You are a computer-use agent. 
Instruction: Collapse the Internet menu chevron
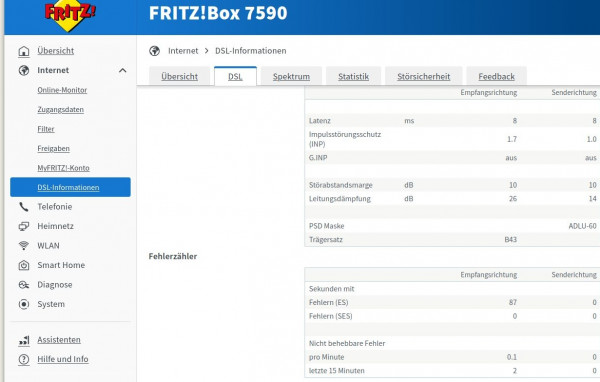click(x=122, y=70)
